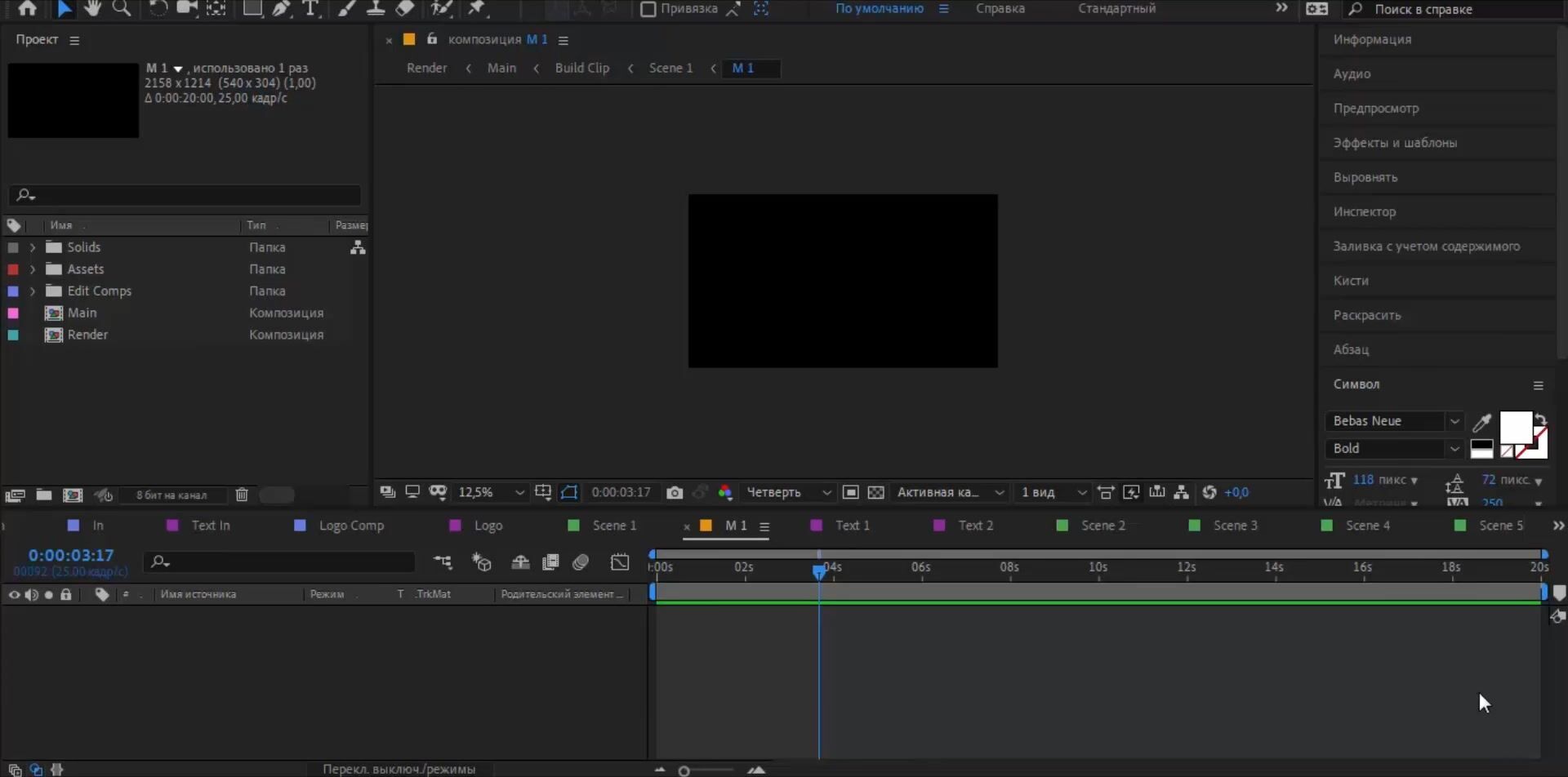This screenshot has height=777, width=1568.
Task: Click the Home icon in the toolbar
Action: pyautogui.click(x=27, y=8)
